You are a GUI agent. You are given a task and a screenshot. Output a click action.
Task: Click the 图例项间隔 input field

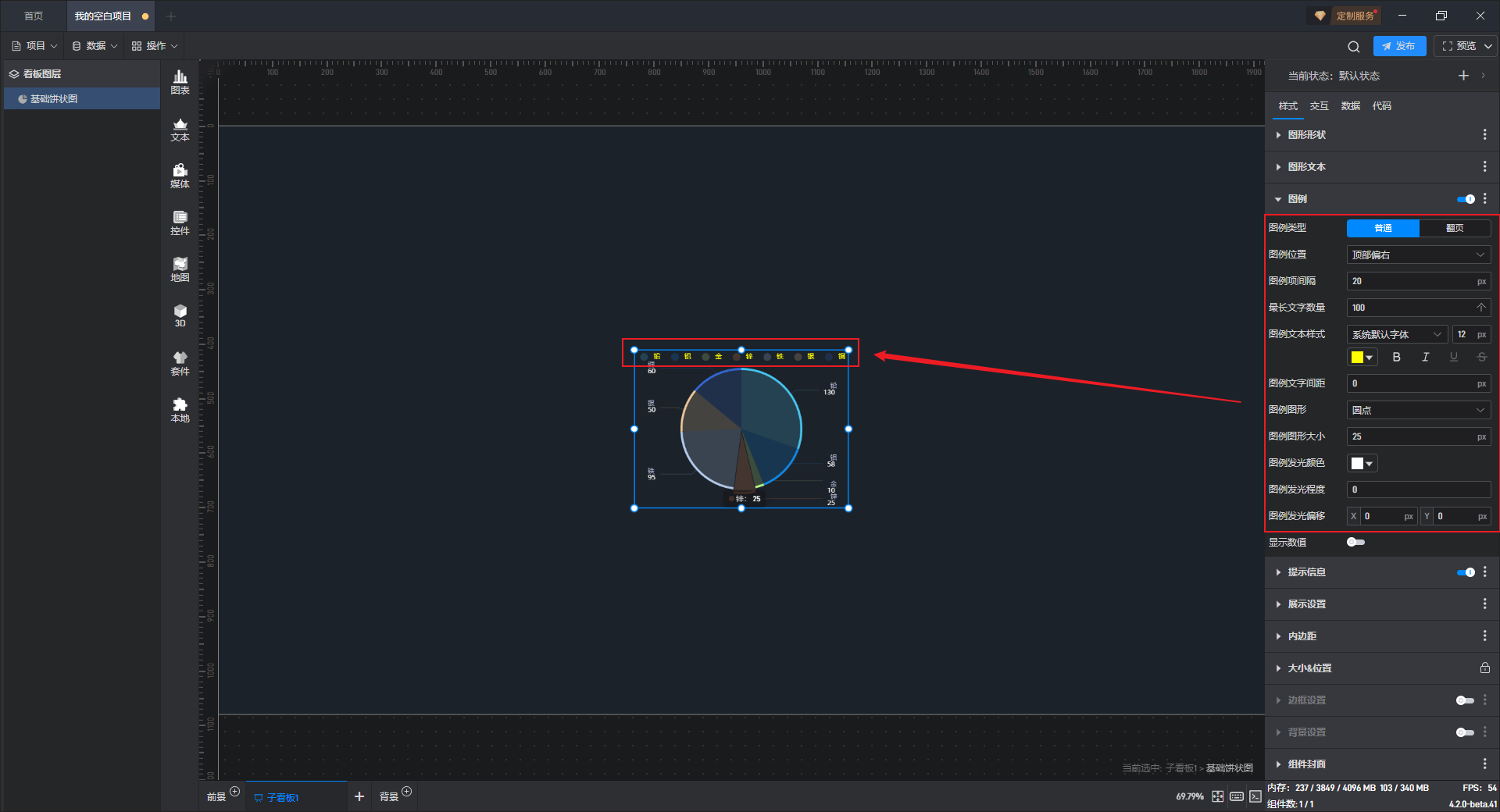1419,281
